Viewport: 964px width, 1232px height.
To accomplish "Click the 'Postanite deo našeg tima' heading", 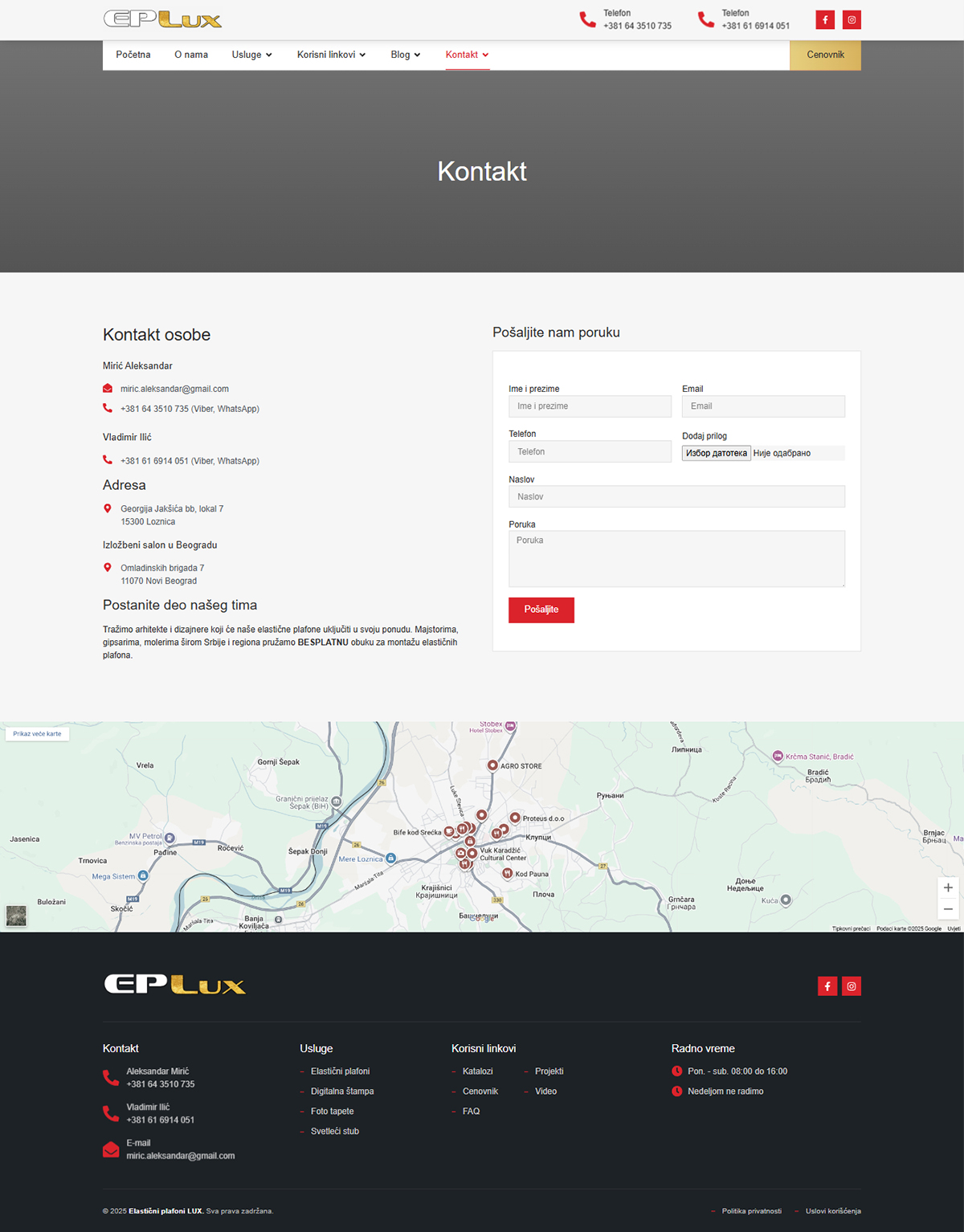I will coord(180,606).
